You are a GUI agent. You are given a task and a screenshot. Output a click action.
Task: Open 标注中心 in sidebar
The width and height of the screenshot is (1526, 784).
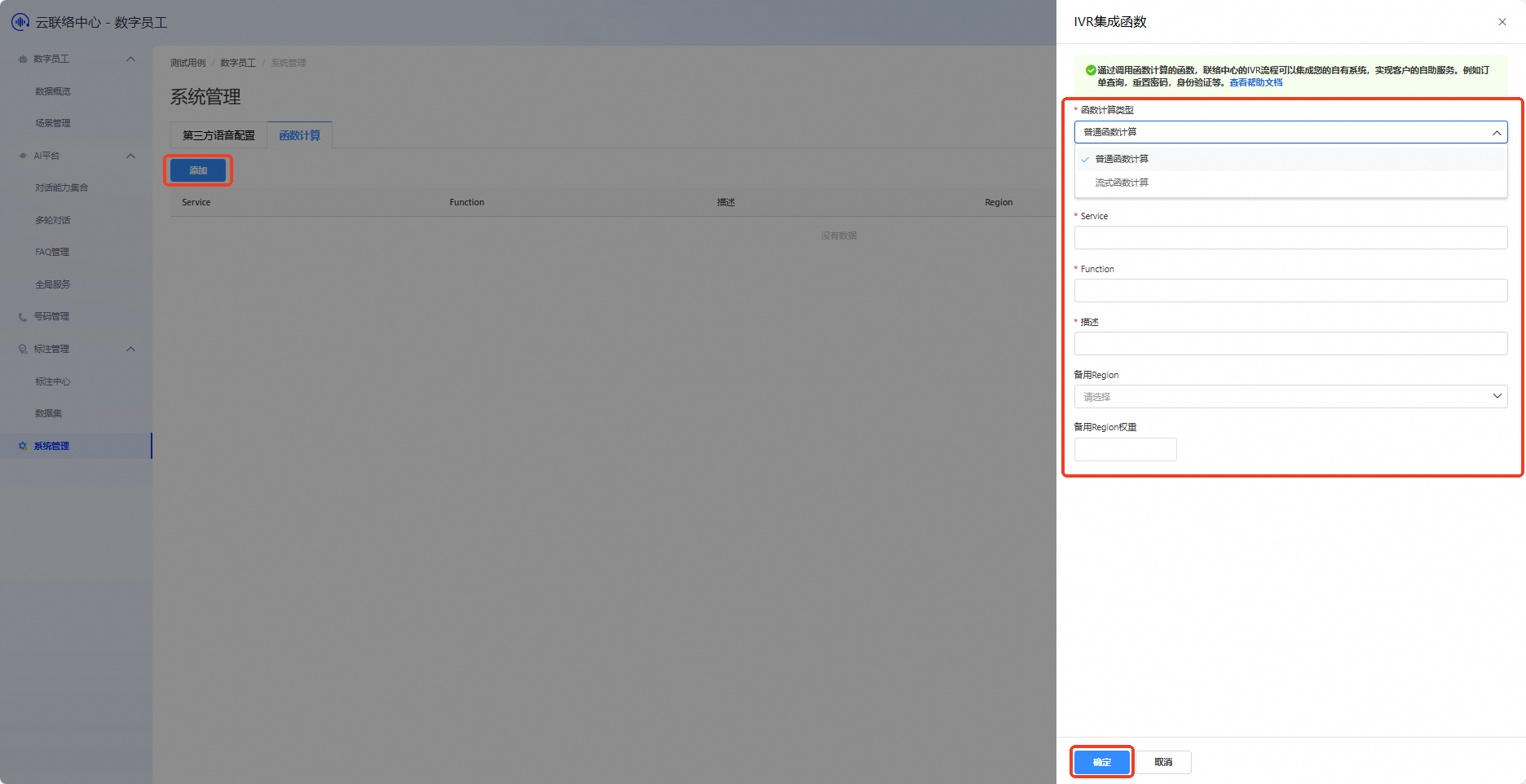(53, 381)
